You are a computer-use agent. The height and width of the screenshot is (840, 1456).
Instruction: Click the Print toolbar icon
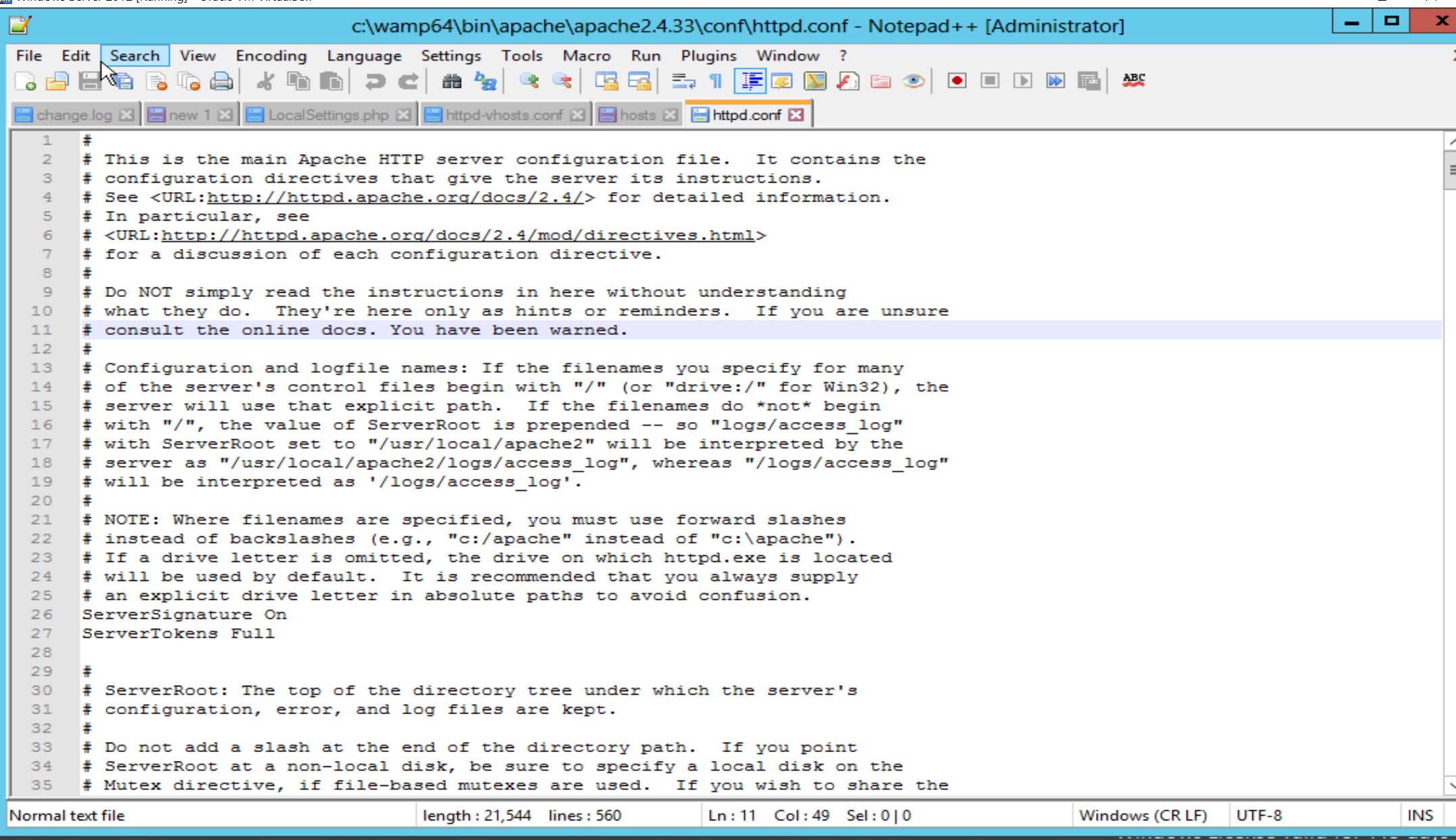221,81
